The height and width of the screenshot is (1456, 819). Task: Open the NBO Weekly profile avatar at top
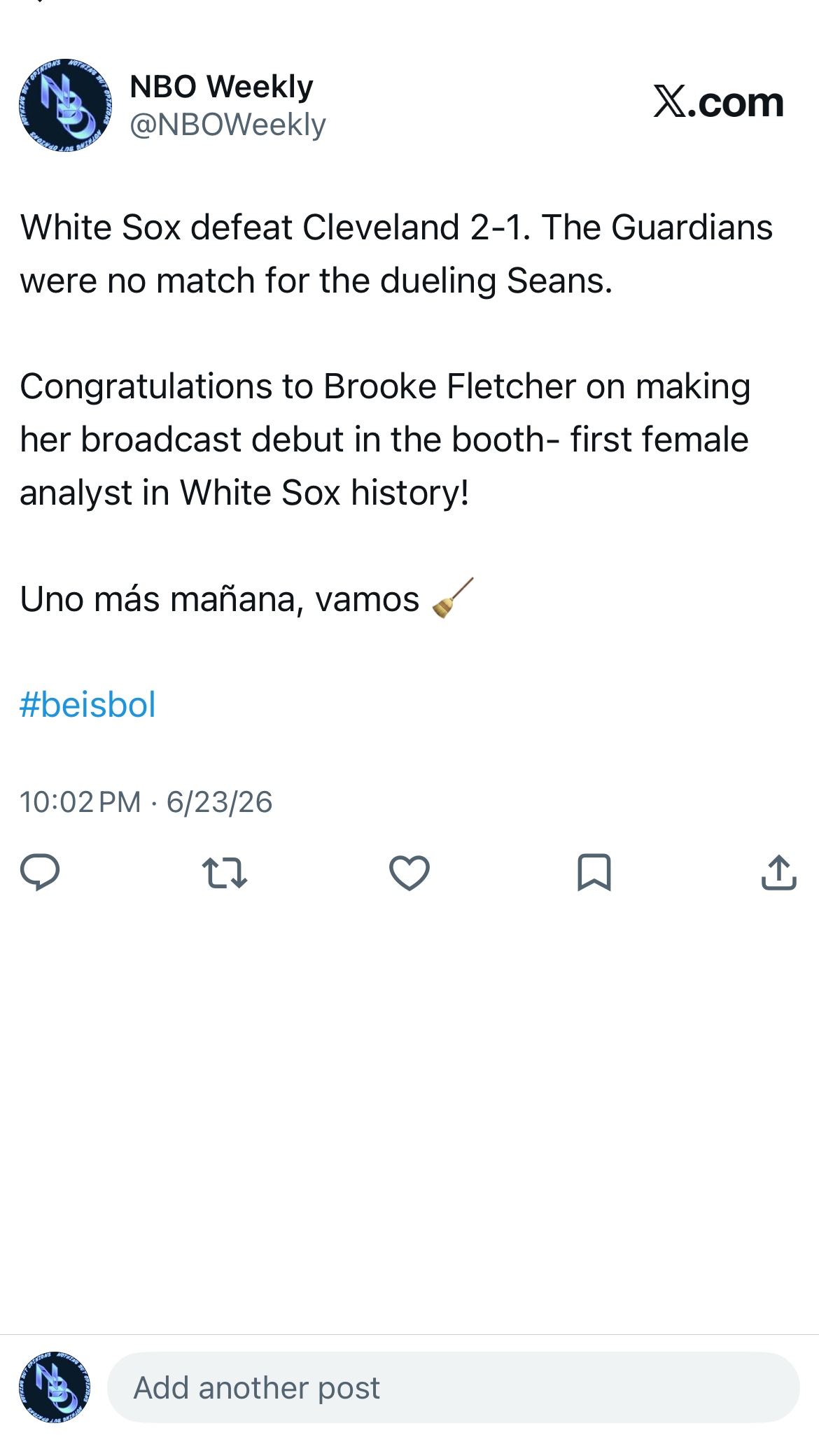tap(65, 105)
